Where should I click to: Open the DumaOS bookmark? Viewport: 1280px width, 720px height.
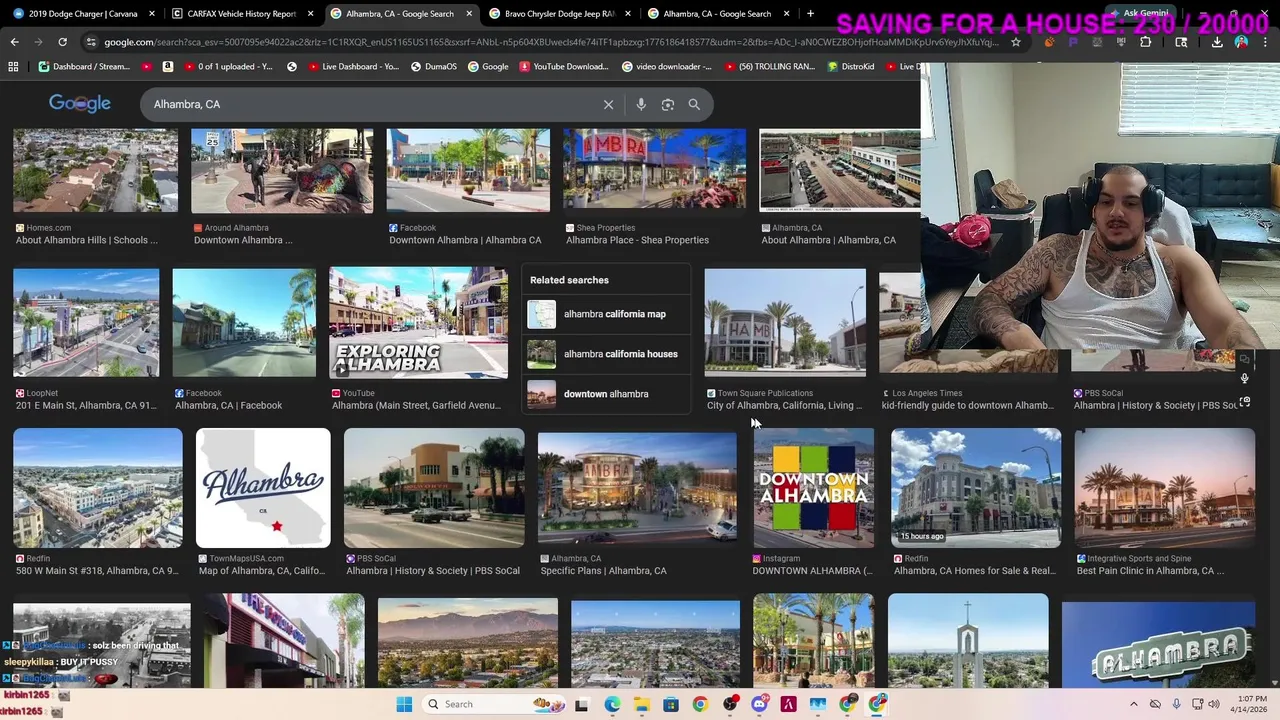pos(433,66)
